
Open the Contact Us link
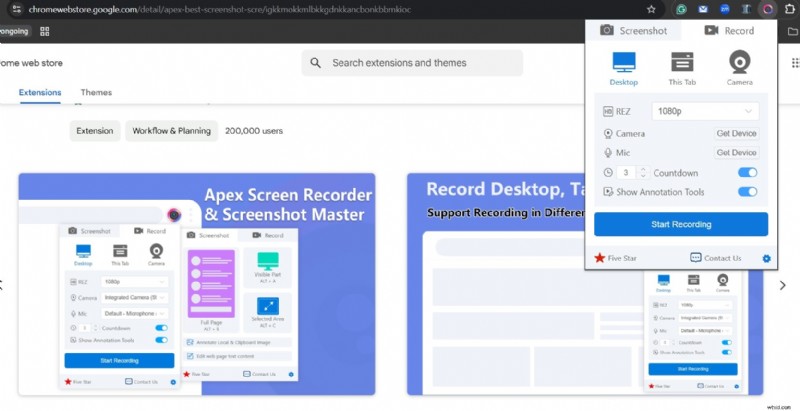(x=716, y=258)
